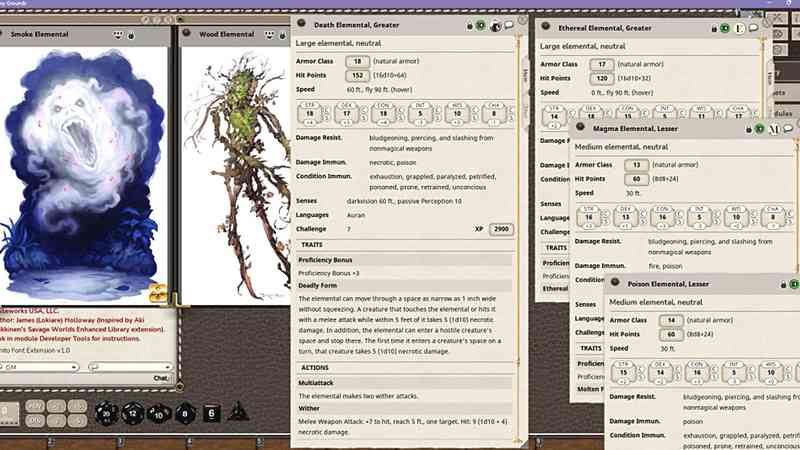This screenshot has width=800, height=450.
Task: Click Magma Elemental Armor Class field 13
Action: click(636, 165)
